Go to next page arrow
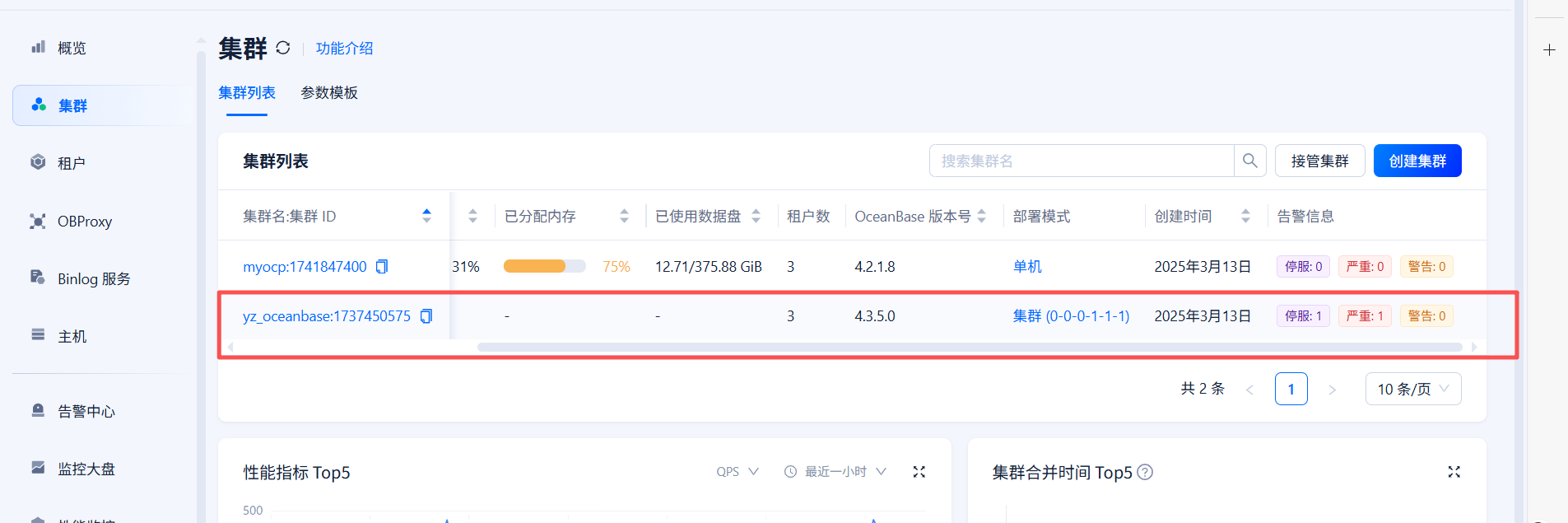The height and width of the screenshot is (523, 1568). 1332,389
